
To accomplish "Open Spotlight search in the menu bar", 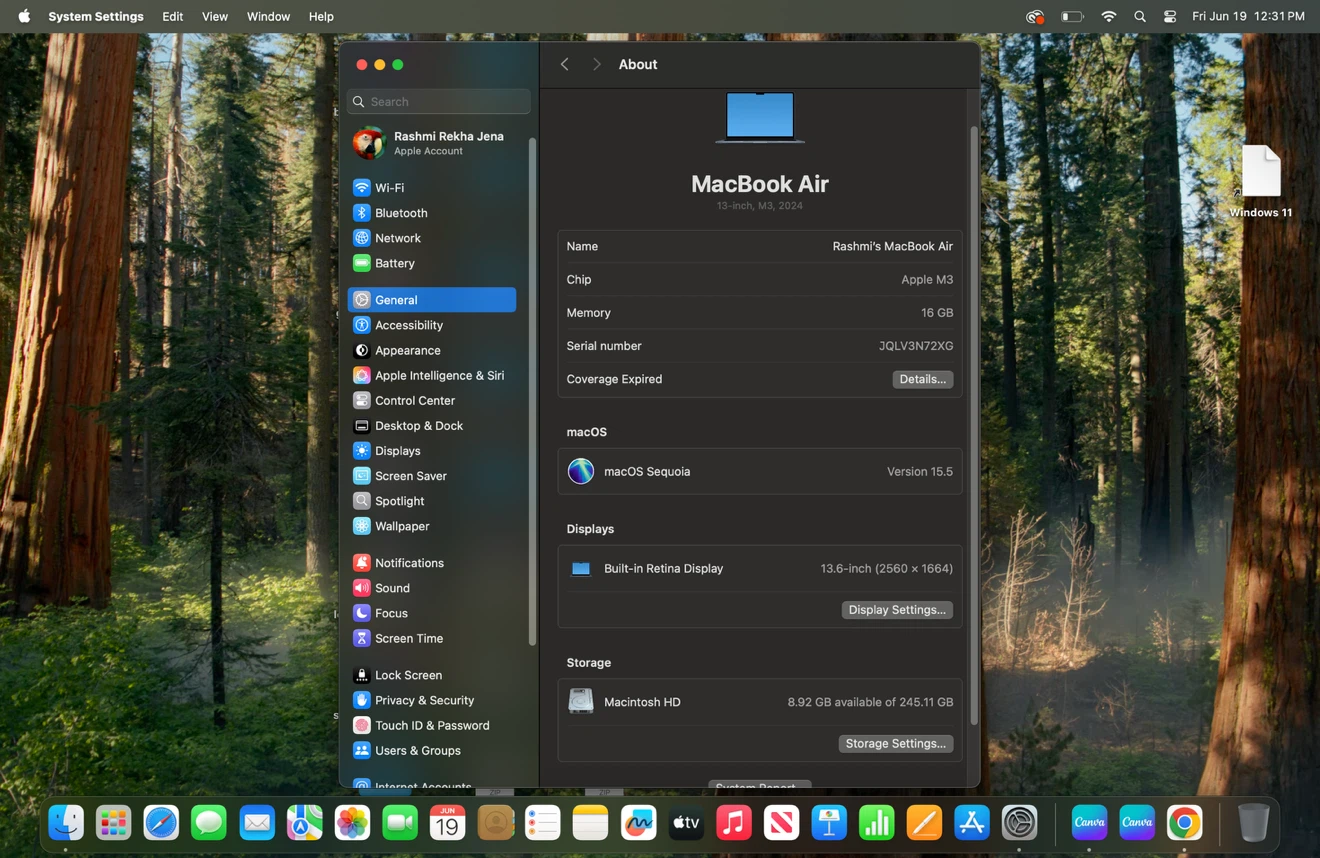I will pos(1140,16).
